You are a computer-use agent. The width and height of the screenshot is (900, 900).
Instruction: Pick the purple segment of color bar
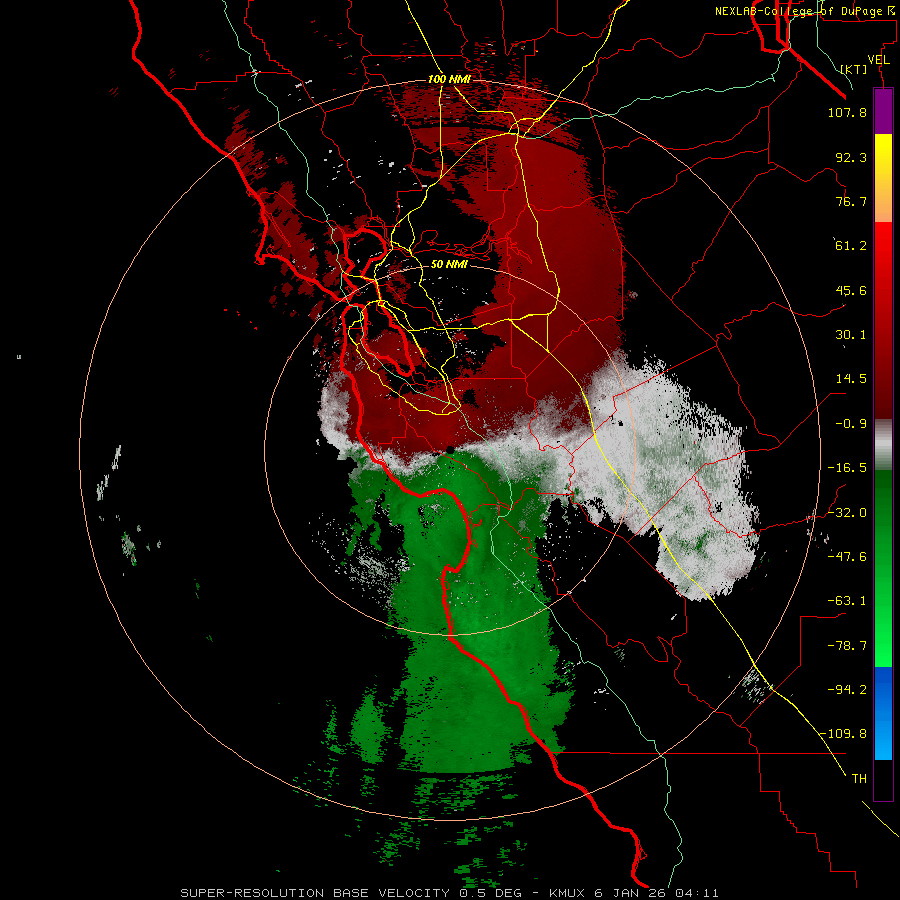[883, 111]
